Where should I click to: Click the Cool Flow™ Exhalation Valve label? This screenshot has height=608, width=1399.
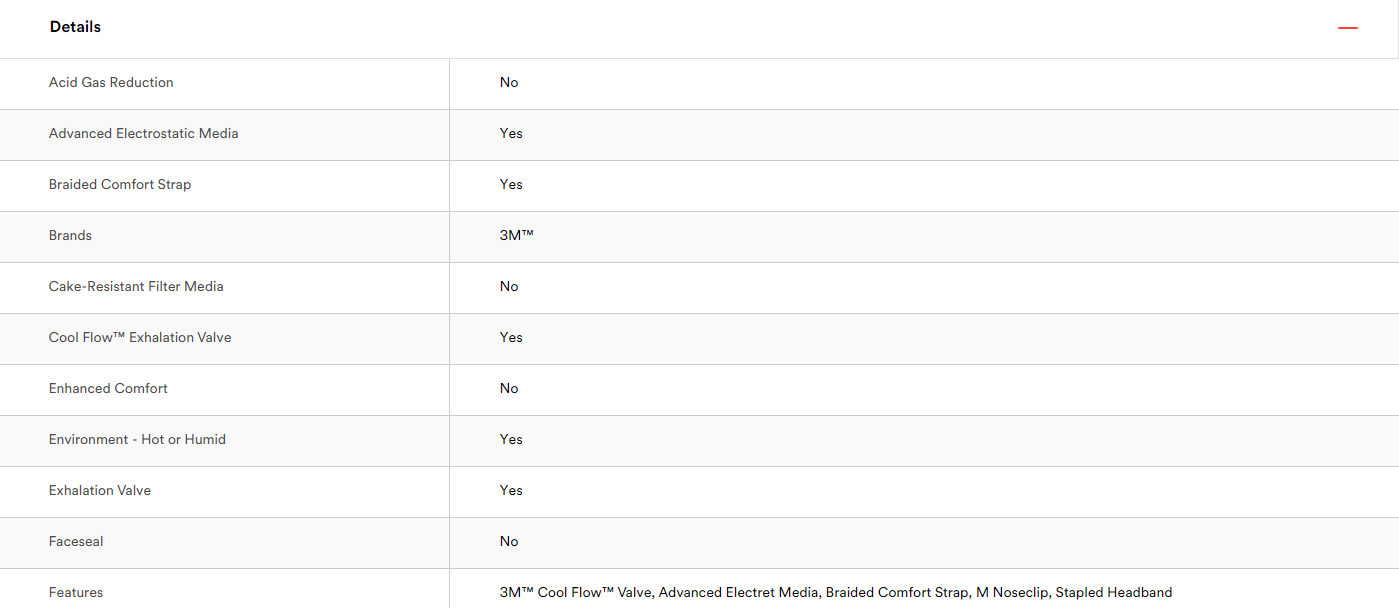pyautogui.click(x=140, y=338)
